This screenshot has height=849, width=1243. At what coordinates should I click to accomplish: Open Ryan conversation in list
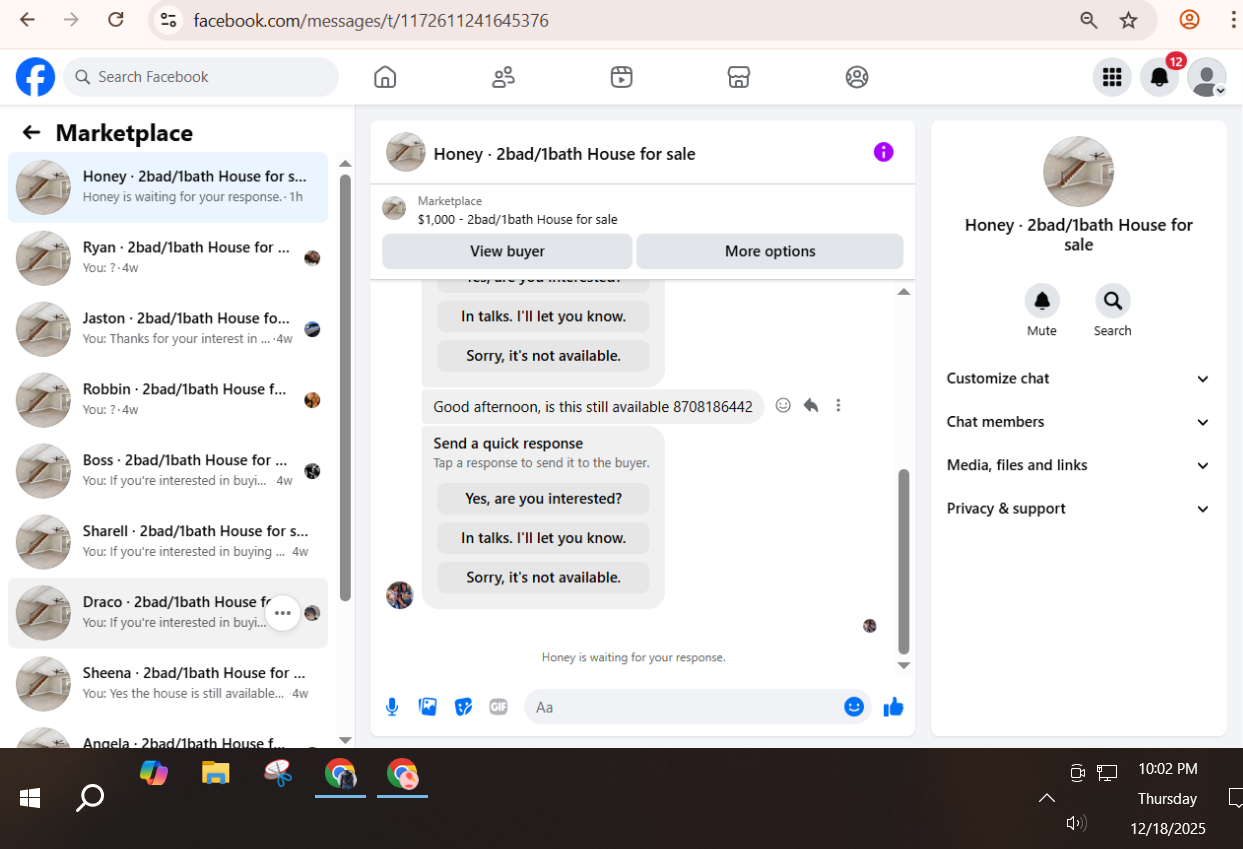(168, 258)
